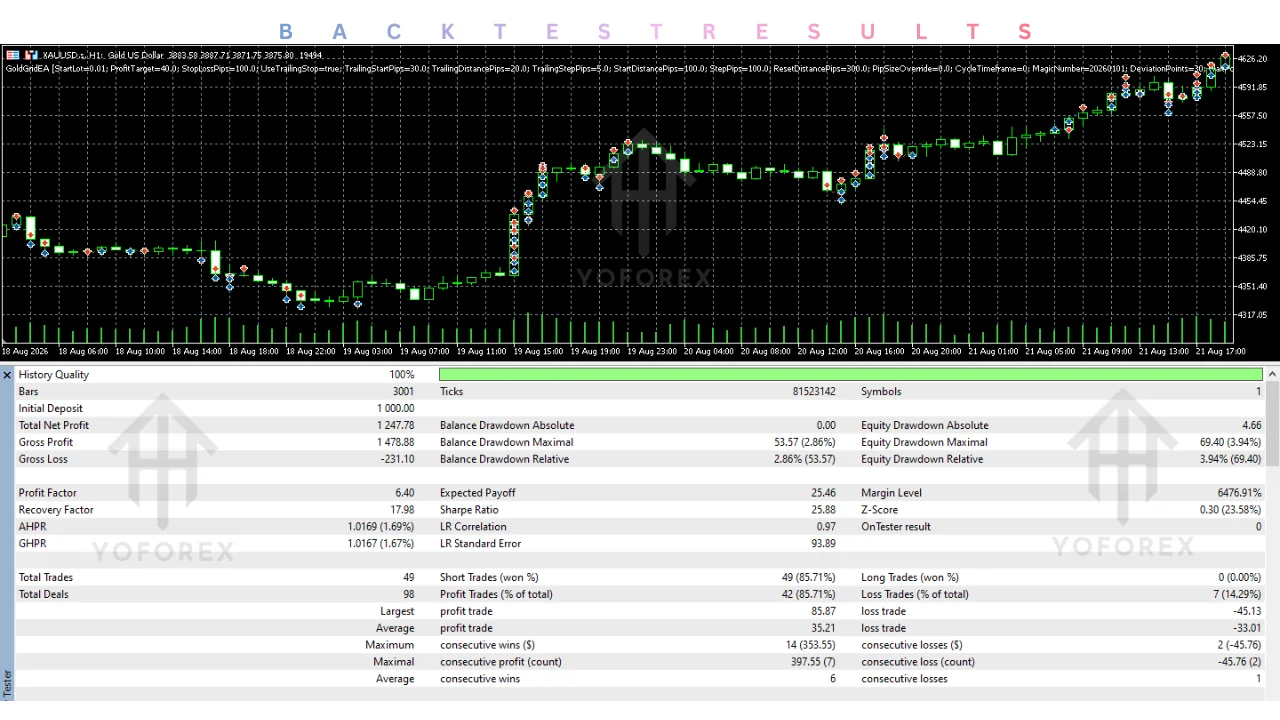Click the LR Standard Error value 93.89

coord(823,544)
